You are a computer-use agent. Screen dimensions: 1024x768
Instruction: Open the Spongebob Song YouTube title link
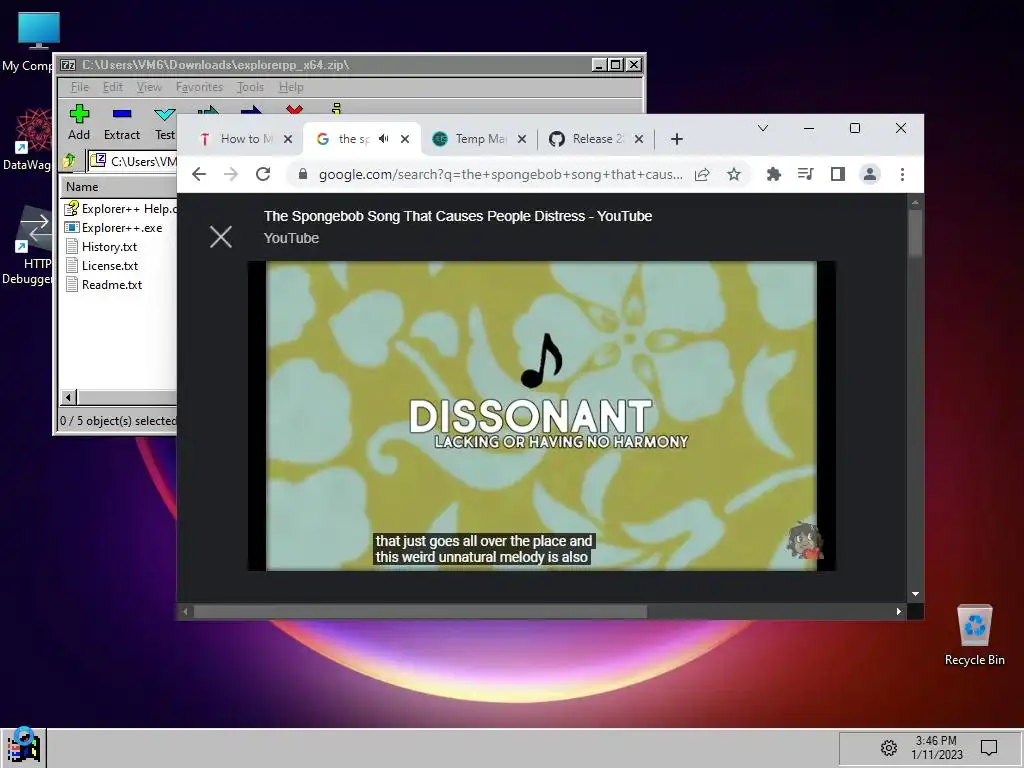pyautogui.click(x=458, y=216)
